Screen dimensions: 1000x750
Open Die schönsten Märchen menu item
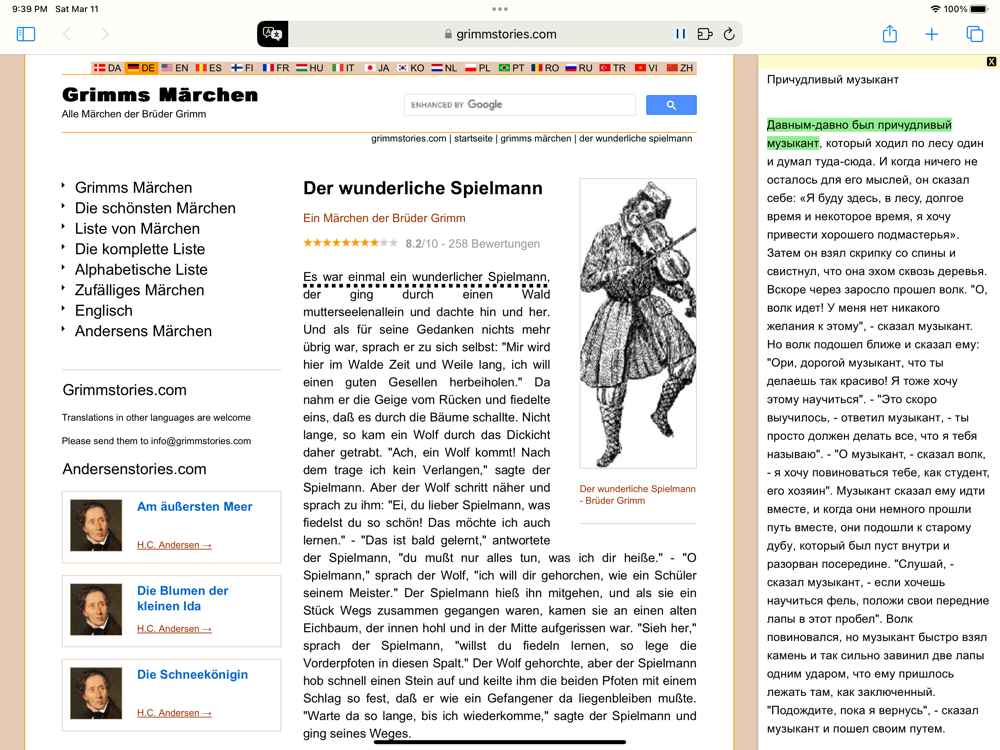coord(155,208)
